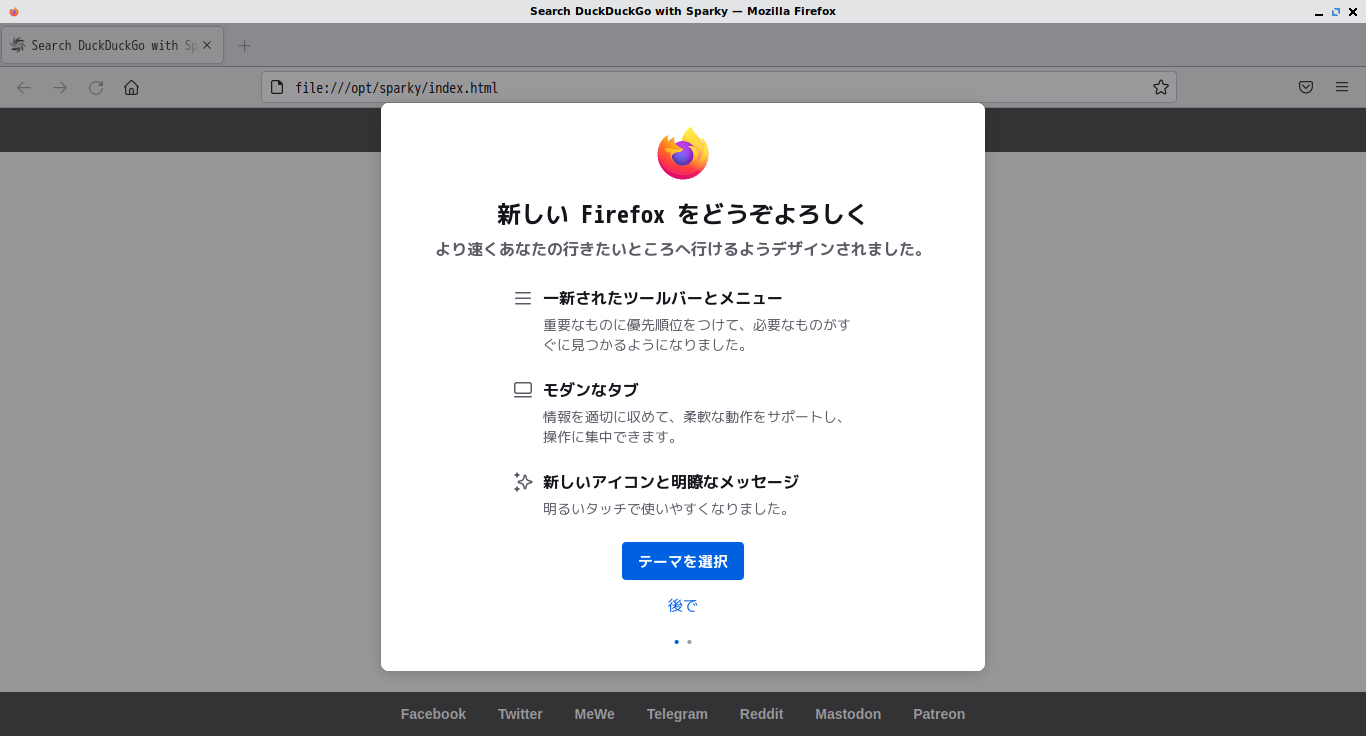Click the モダンなタブ laptop icon
Image resolution: width=1366 pixels, height=736 pixels.
pyautogui.click(x=523, y=390)
